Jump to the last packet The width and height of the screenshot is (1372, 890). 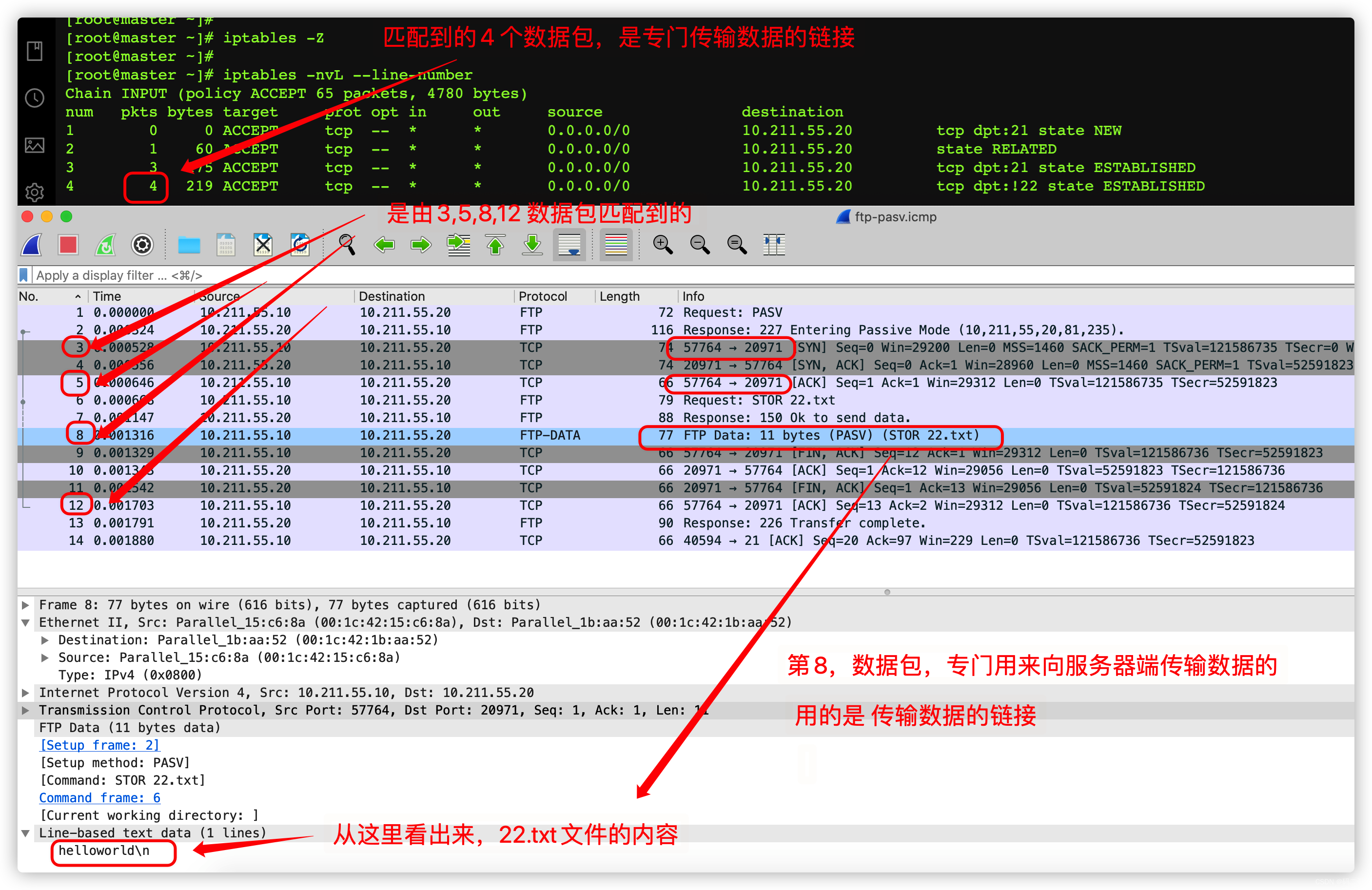(532, 245)
